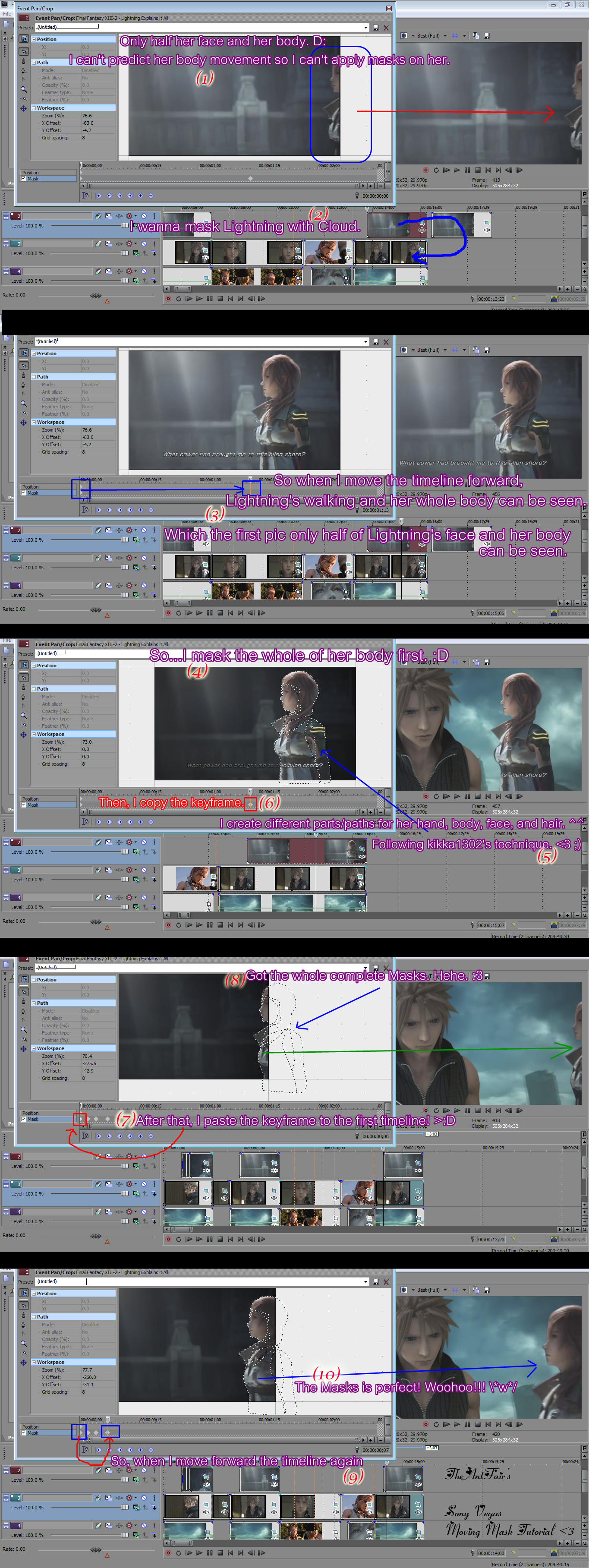Image resolution: width=589 pixels, height=1568 pixels.
Task: Collapse Path group in topmost Pan/Crop window
Action: pos(34,63)
